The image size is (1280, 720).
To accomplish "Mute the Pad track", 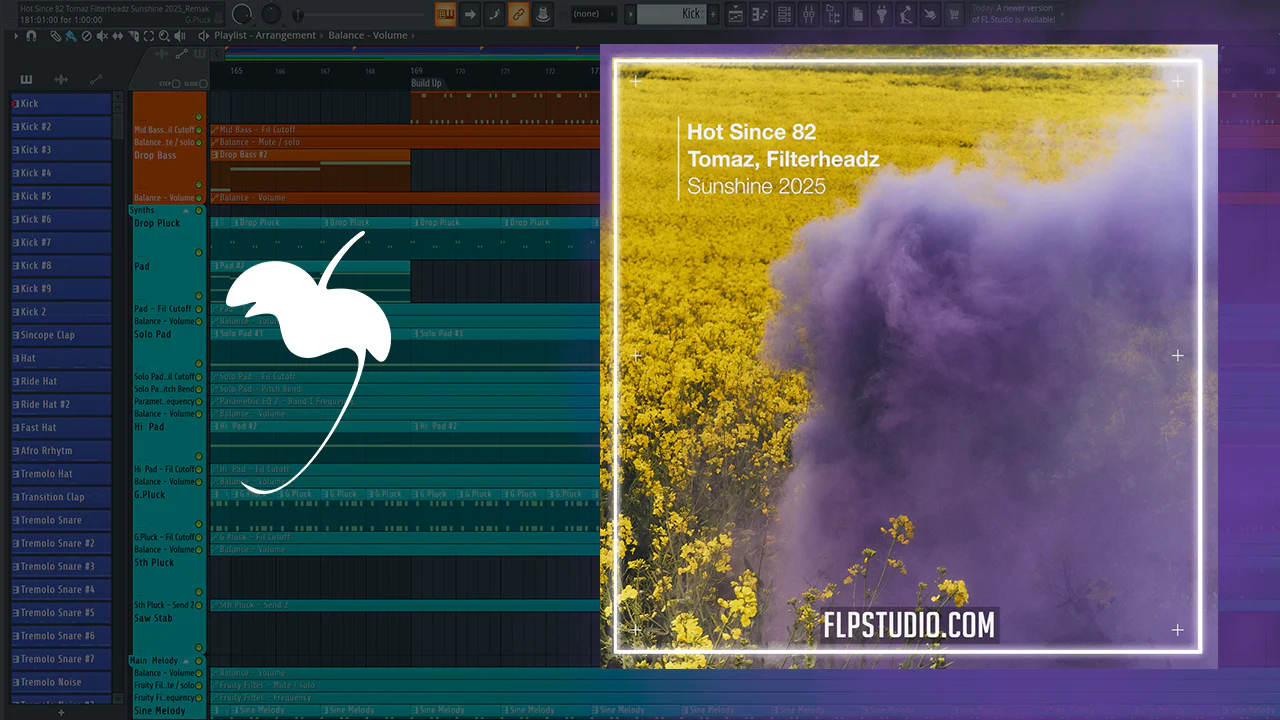I will click(198, 296).
